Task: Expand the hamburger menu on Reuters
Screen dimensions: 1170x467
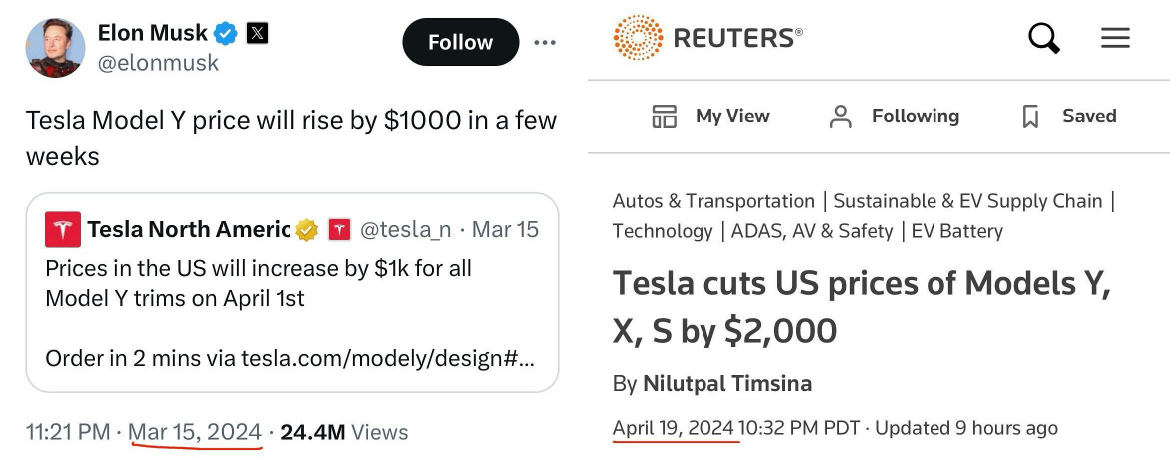Action: click(x=1115, y=38)
